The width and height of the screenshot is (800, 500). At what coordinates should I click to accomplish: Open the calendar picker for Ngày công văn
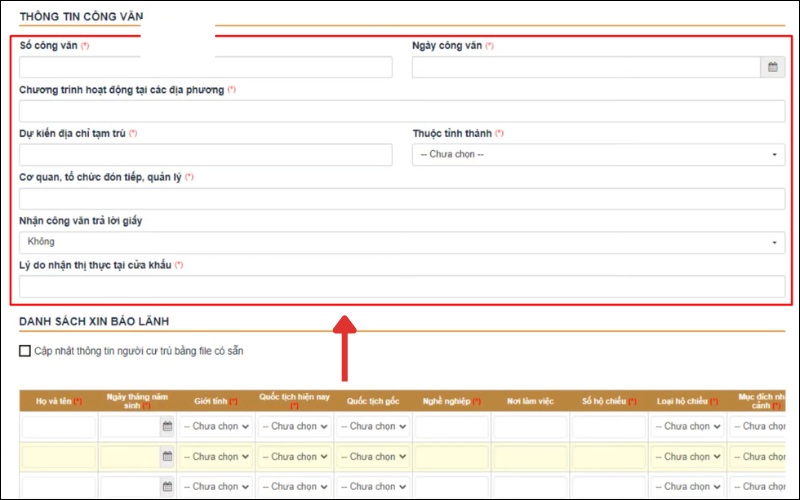coord(772,67)
